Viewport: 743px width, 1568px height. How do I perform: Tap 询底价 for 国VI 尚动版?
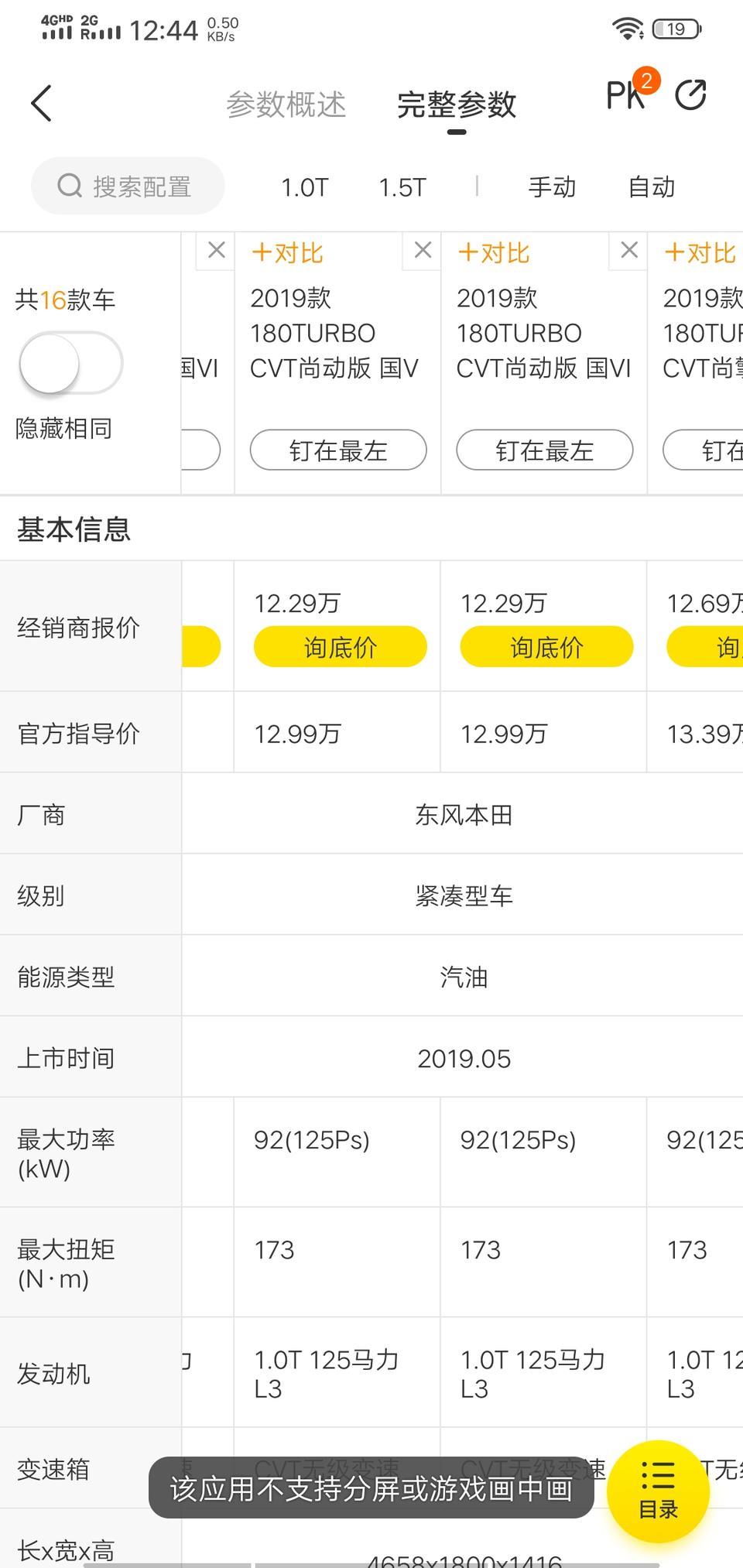coord(547,646)
